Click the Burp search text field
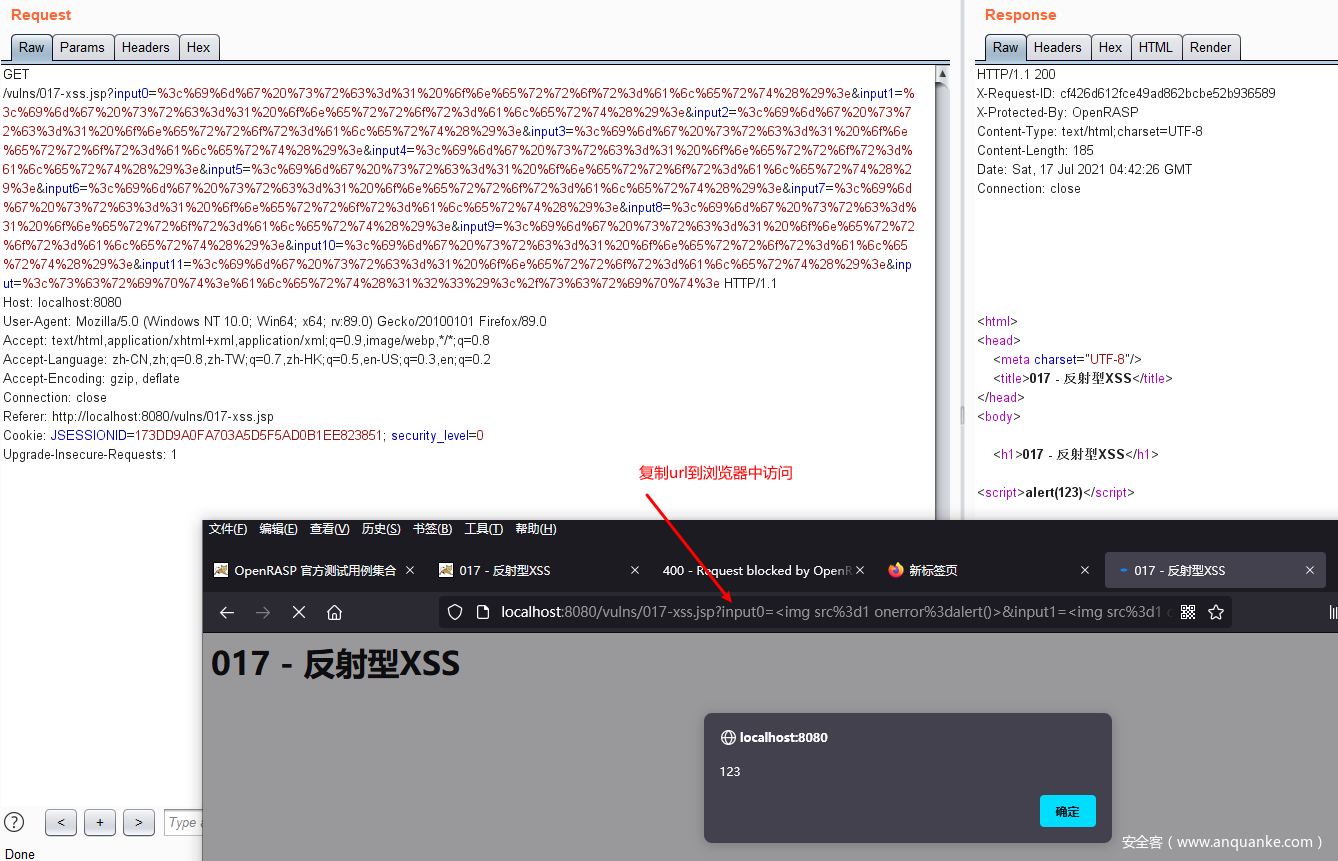The height and width of the screenshot is (861, 1338). pyautogui.click(x=183, y=822)
